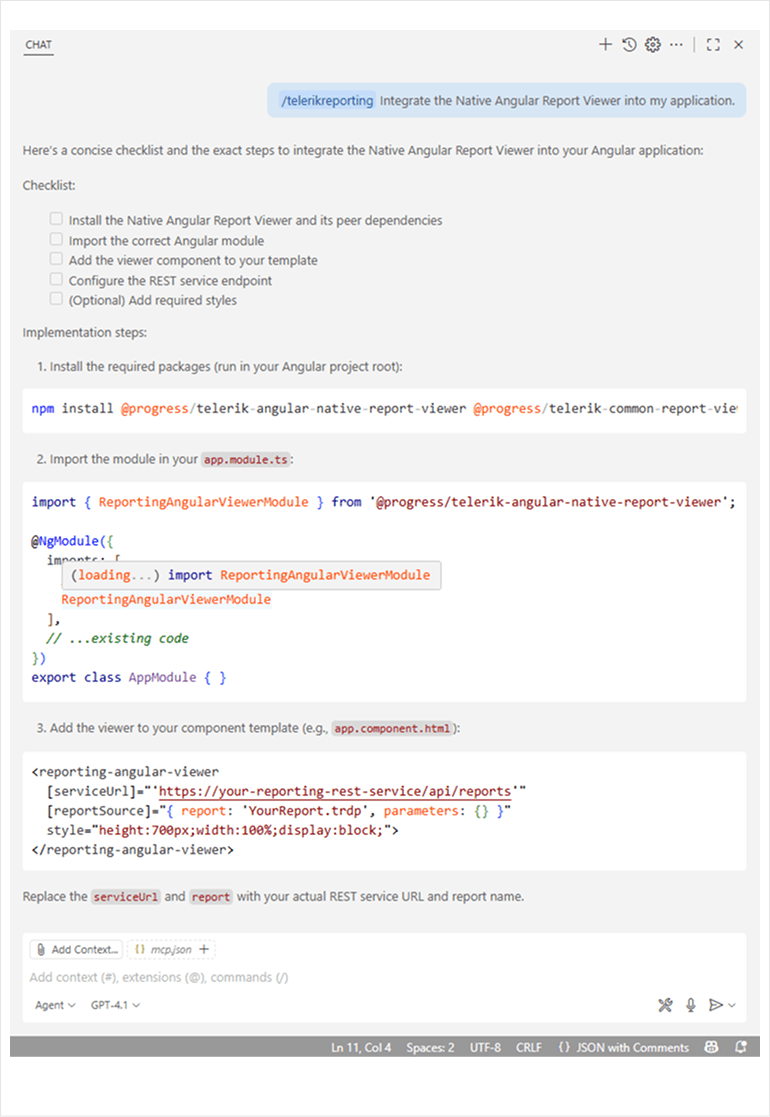Click the serviceUrl inline code chip
770x1117 pixels.
tap(125, 897)
